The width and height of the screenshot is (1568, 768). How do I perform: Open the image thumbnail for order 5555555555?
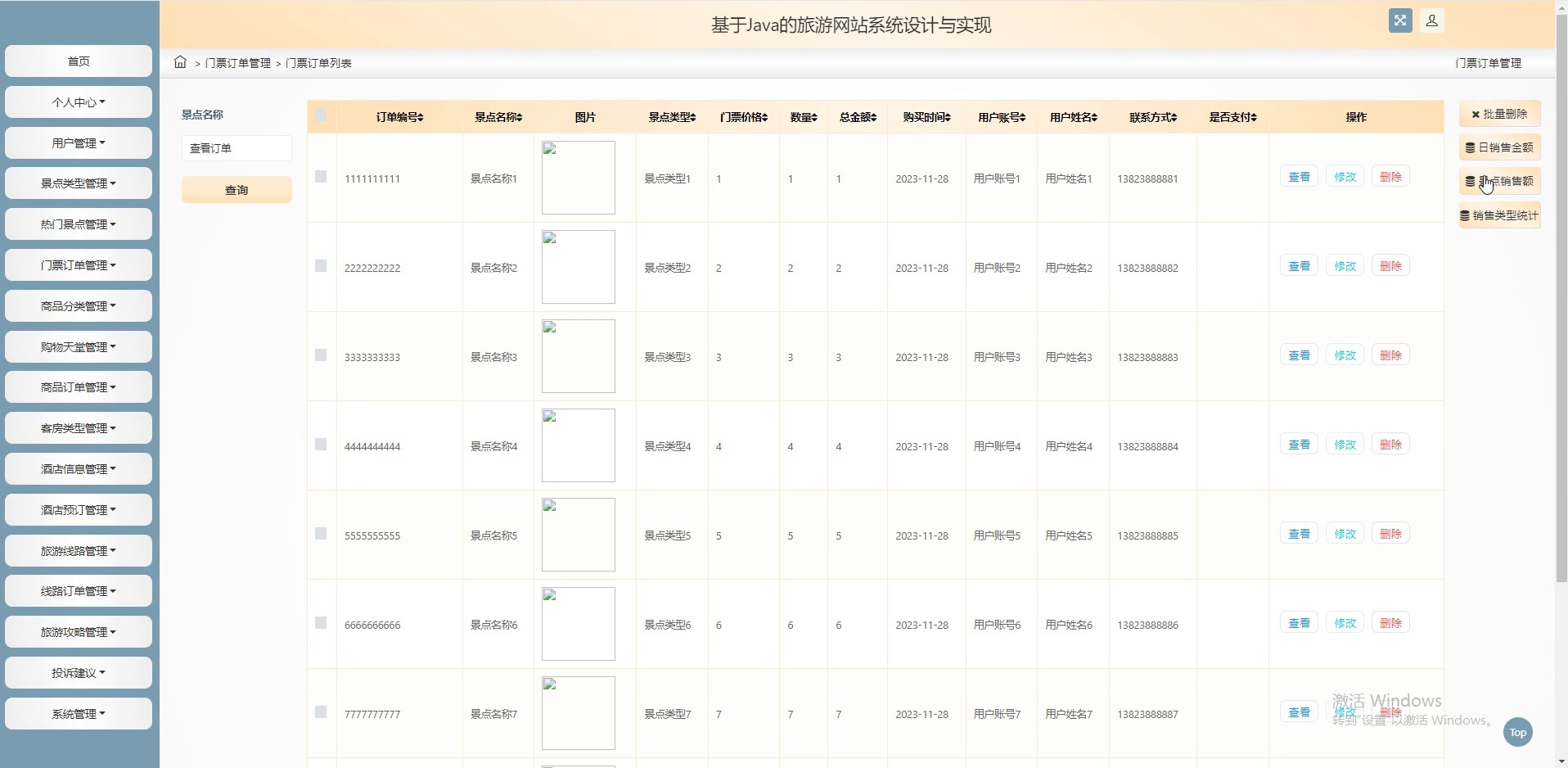point(579,535)
